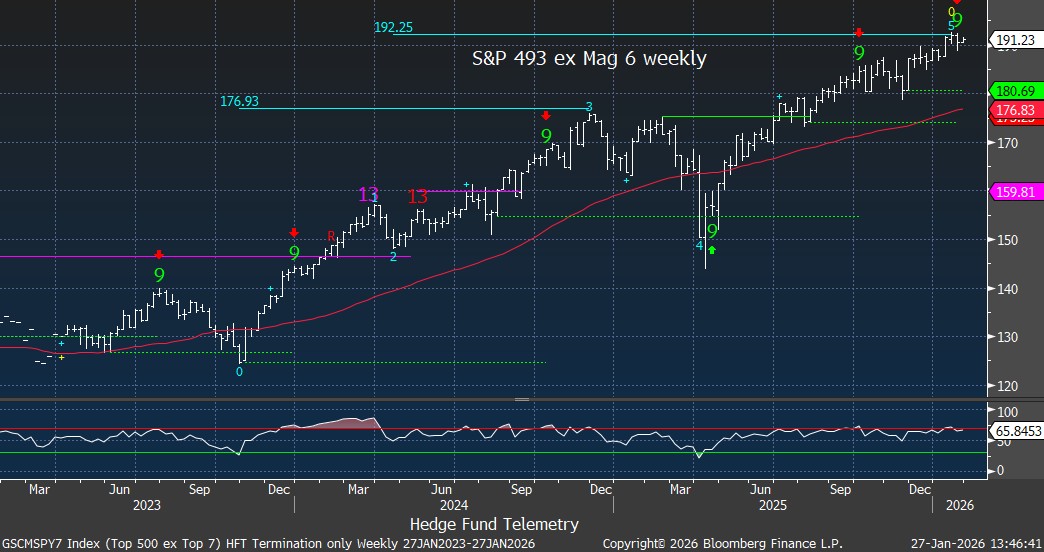Click the 65.8453 RSI value tag
Image resolution: width=1044 pixels, height=552 pixels.
(1014, 430)
